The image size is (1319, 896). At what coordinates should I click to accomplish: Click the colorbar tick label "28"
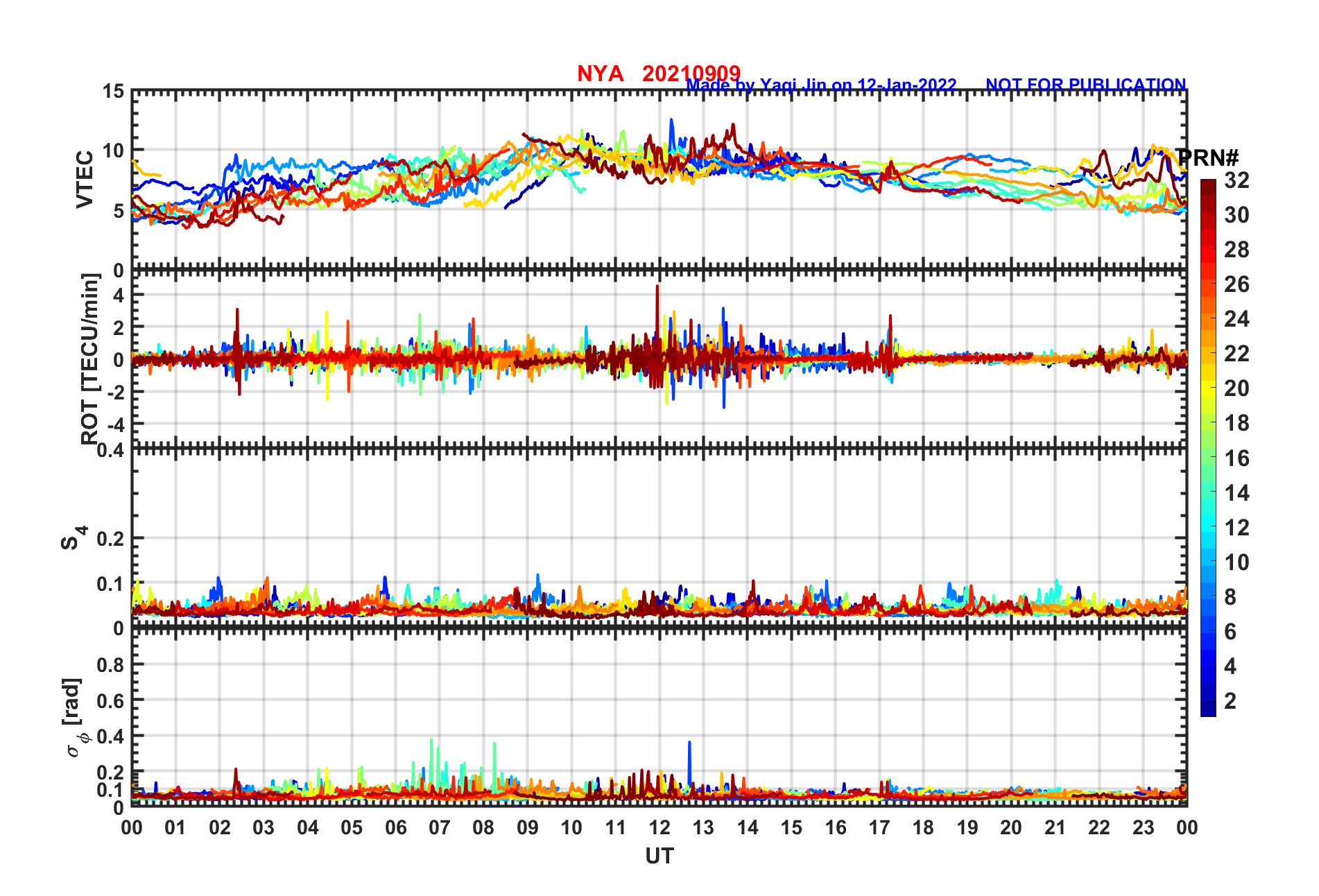point(1236,250)
